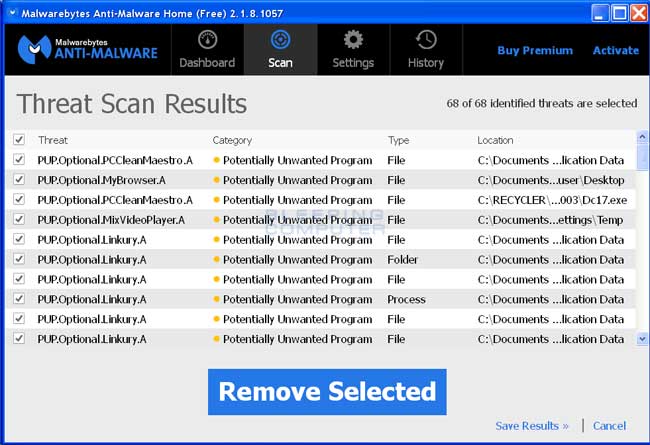Select the PUP.Optional.MixVideoPlayer.A threat name
The width and height of the screenshot is (650, 445).
(x=111, y=220)
